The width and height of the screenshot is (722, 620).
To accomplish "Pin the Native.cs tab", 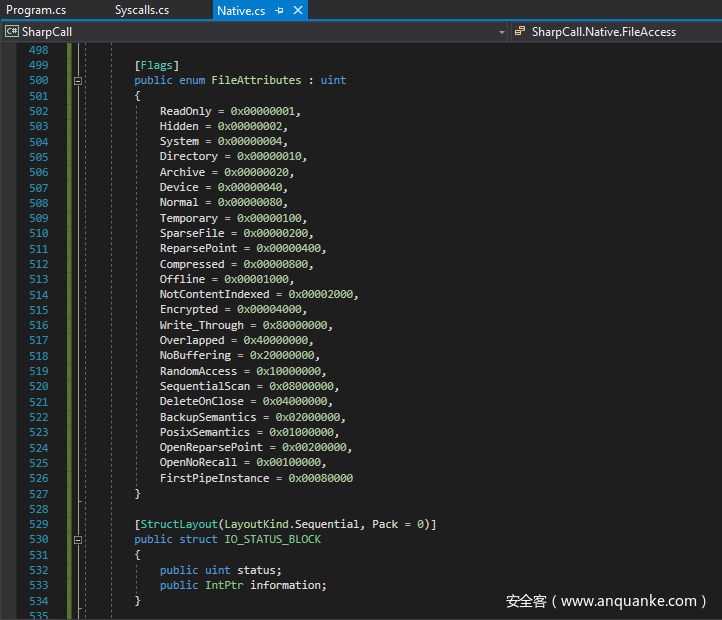I will (280, 10).
